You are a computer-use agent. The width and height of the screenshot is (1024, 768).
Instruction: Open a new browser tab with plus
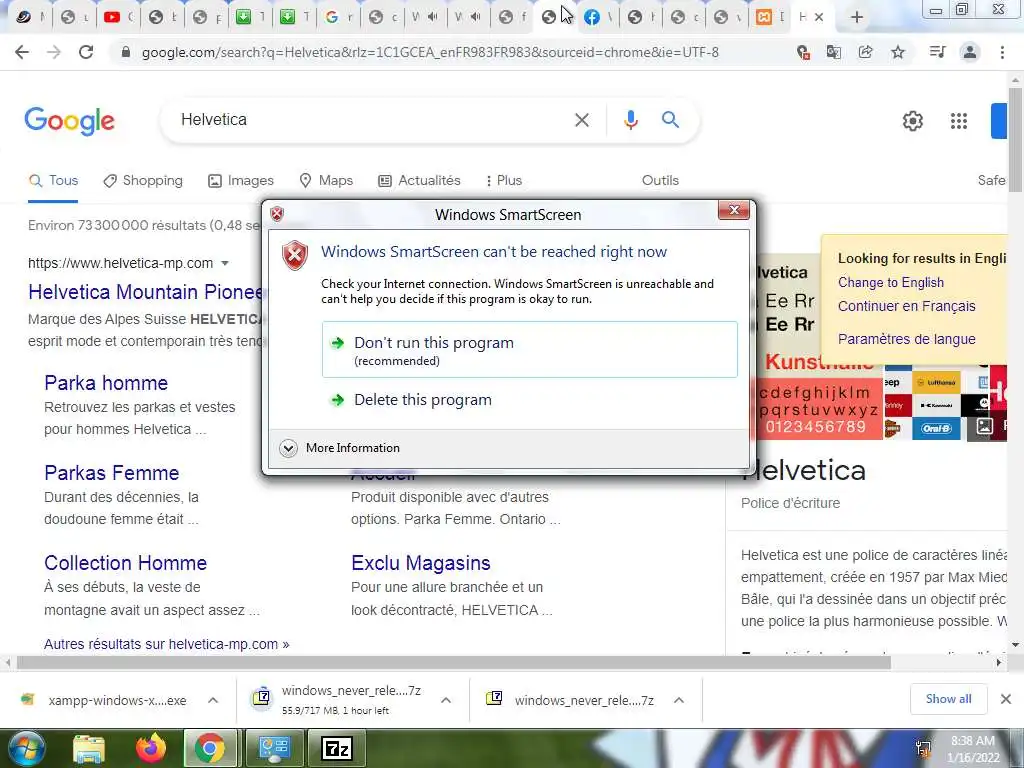tap(857, 18)
